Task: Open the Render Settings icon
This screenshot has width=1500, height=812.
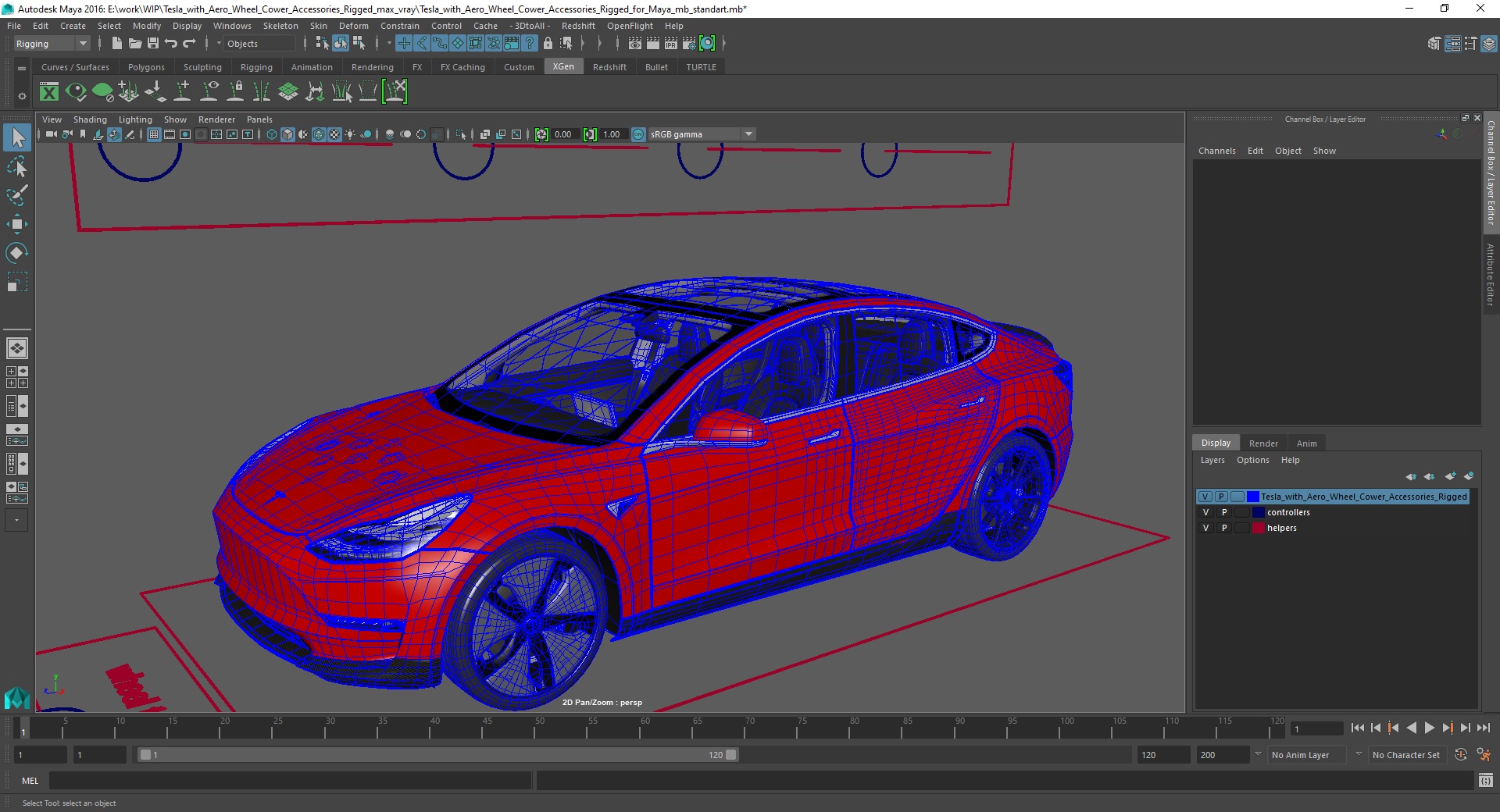Action: tap(689, 44)
